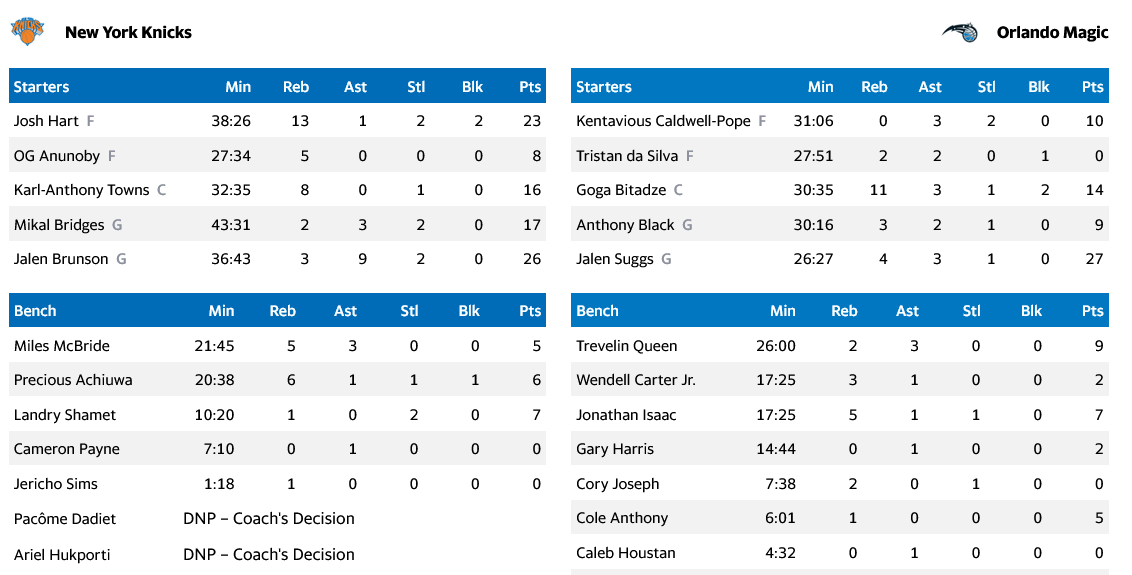Screen dimensions: 1132x575
Task: Open Kentavious Caldwell-Pope's profile
Action: click(663, 121)
